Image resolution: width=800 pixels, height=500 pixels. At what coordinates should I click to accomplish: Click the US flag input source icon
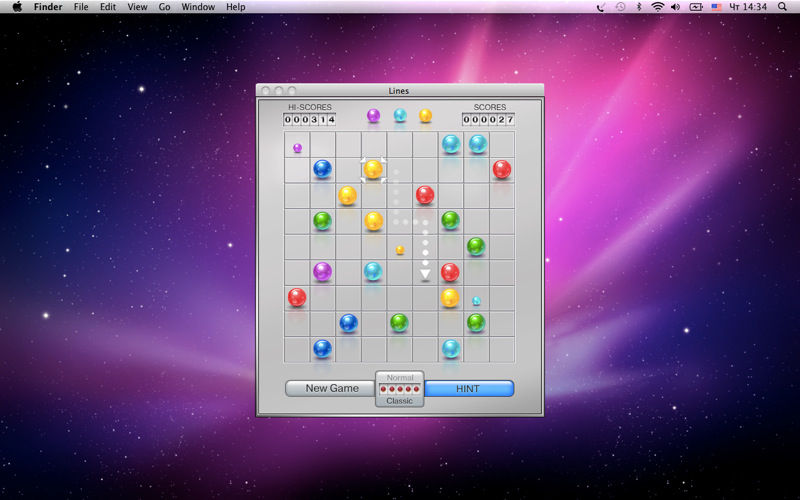[x=716, y=7]
